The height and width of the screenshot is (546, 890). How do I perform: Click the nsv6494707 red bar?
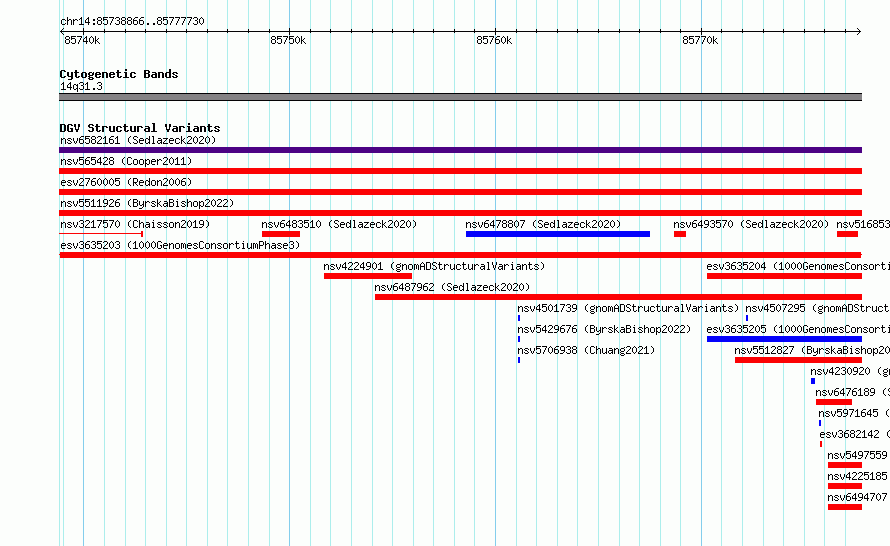pos(845,507)
